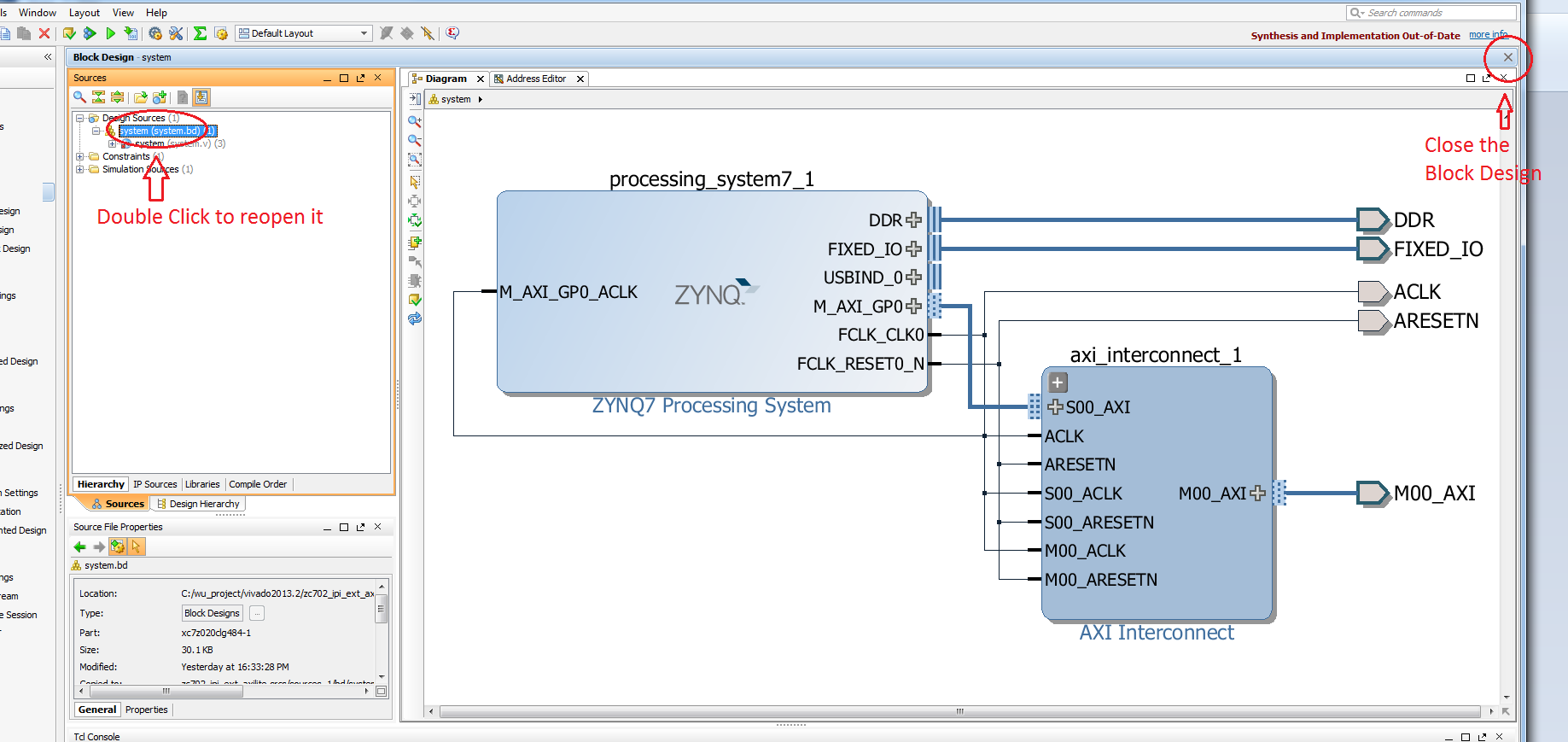Open the View menu
The width and height of the screenshot is (1568, 742).
coord(123,13)
